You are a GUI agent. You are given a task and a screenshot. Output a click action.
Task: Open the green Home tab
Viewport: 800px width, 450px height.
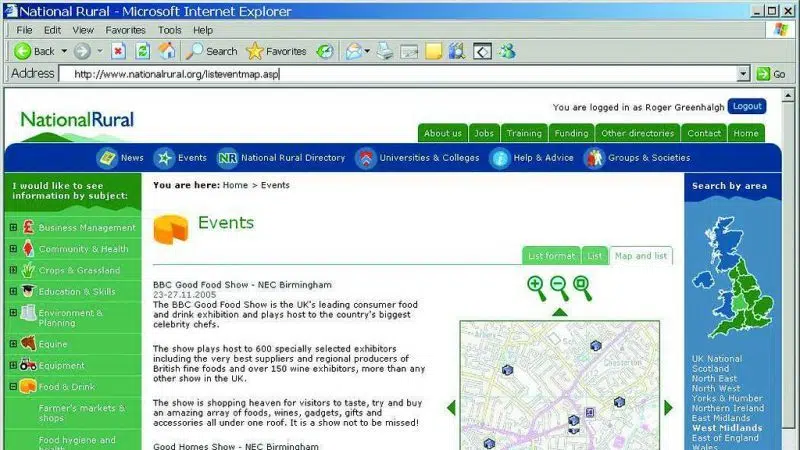pyautogui.click(x=746, y=133)
